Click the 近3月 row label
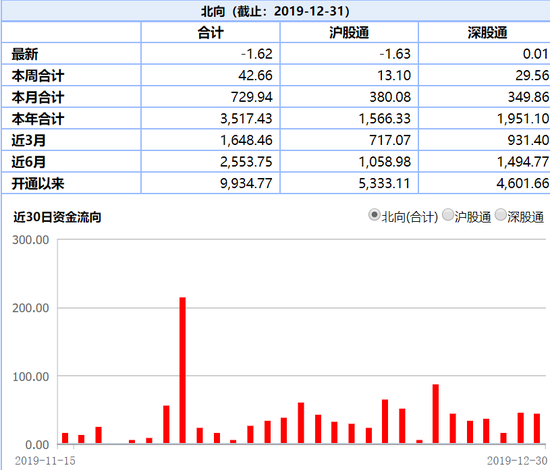 28,140
